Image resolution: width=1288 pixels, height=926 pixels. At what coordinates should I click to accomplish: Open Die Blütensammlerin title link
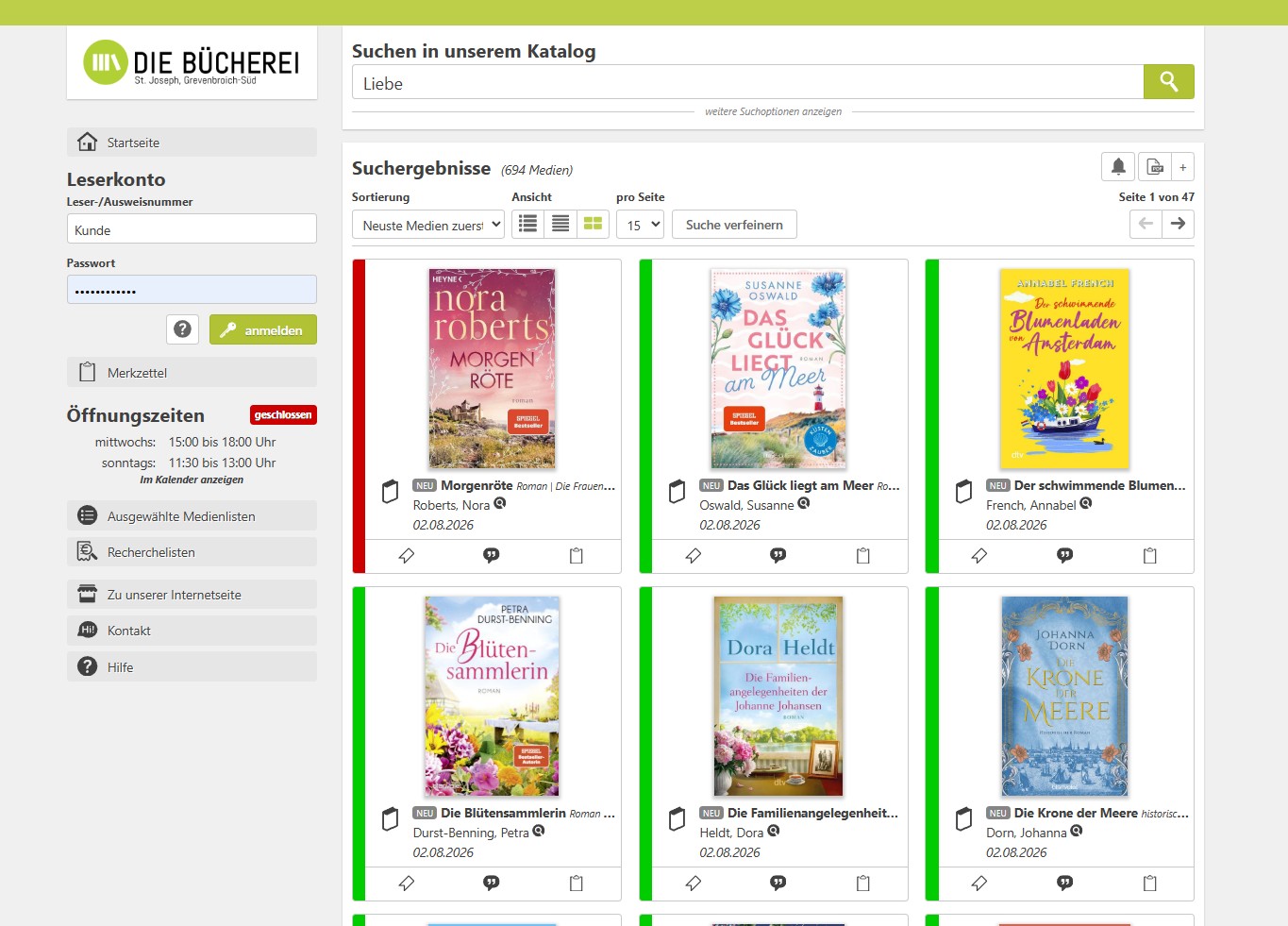503,813
